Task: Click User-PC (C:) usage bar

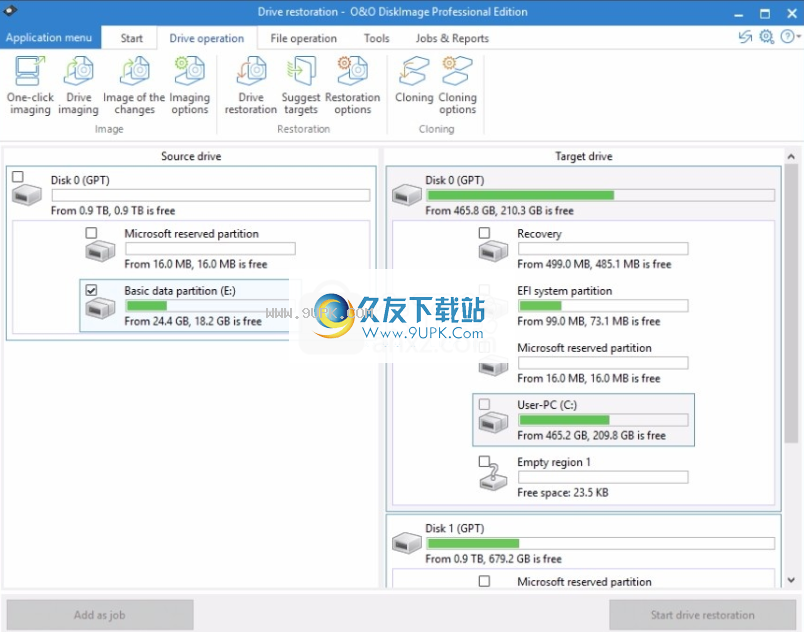Action: click(x=603, y=420)
